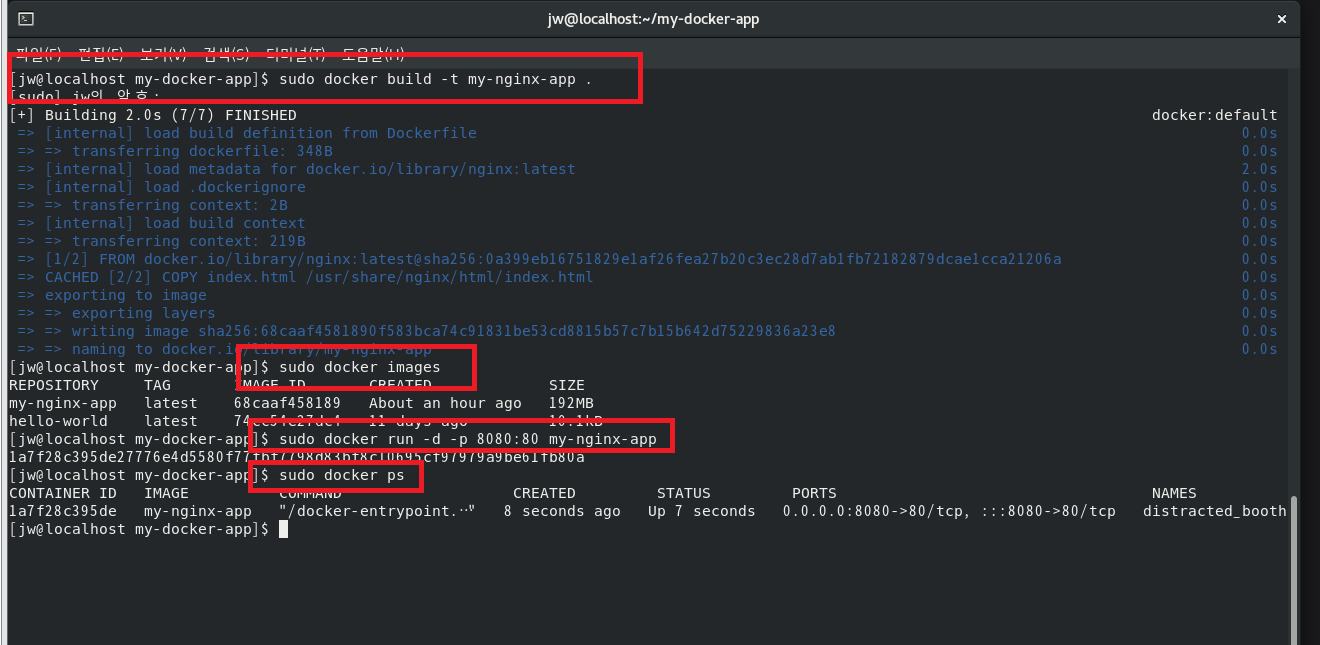Click 'transferring context: 219B' line

tap(162, 241)
